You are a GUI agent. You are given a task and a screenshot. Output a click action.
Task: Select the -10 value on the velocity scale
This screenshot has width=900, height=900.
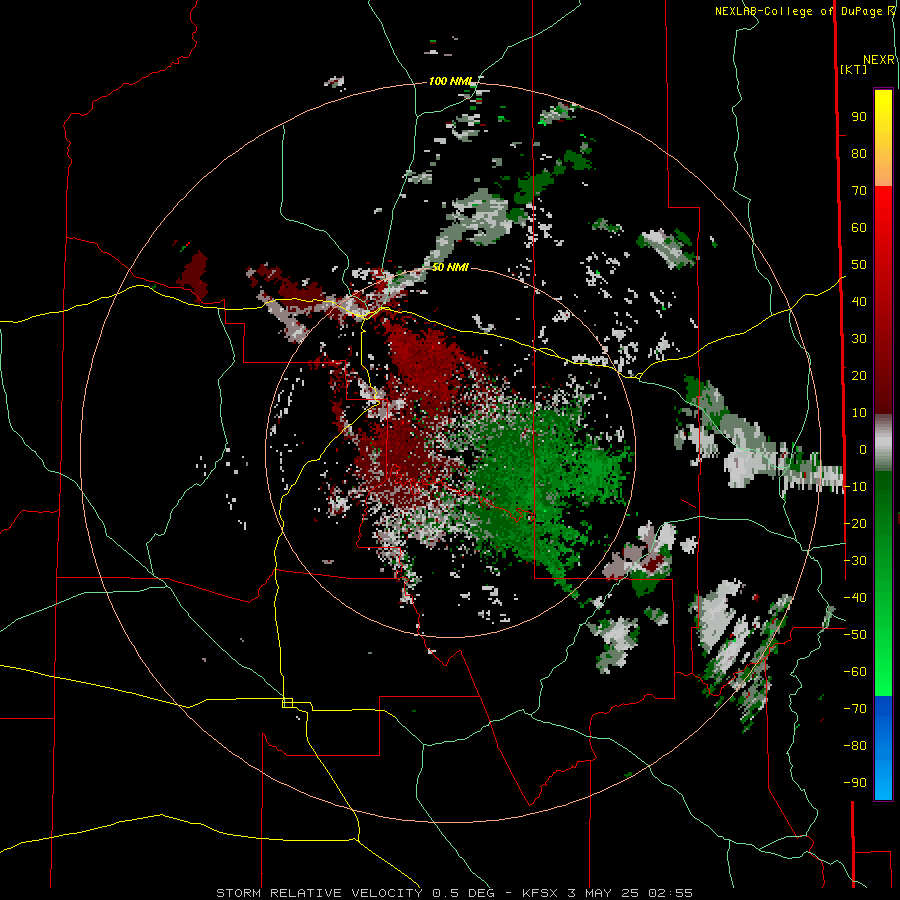coord(855,487)
